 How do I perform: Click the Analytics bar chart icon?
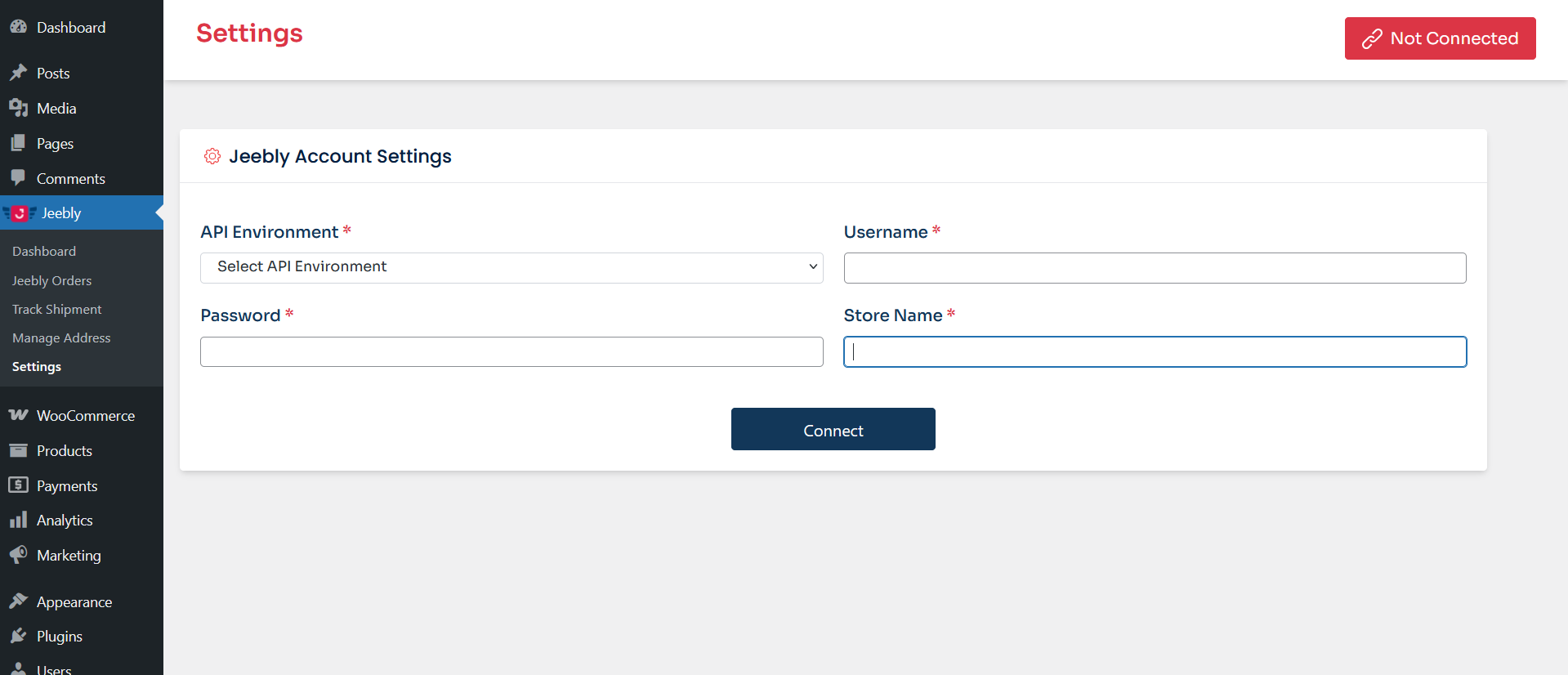coord(18,520)
